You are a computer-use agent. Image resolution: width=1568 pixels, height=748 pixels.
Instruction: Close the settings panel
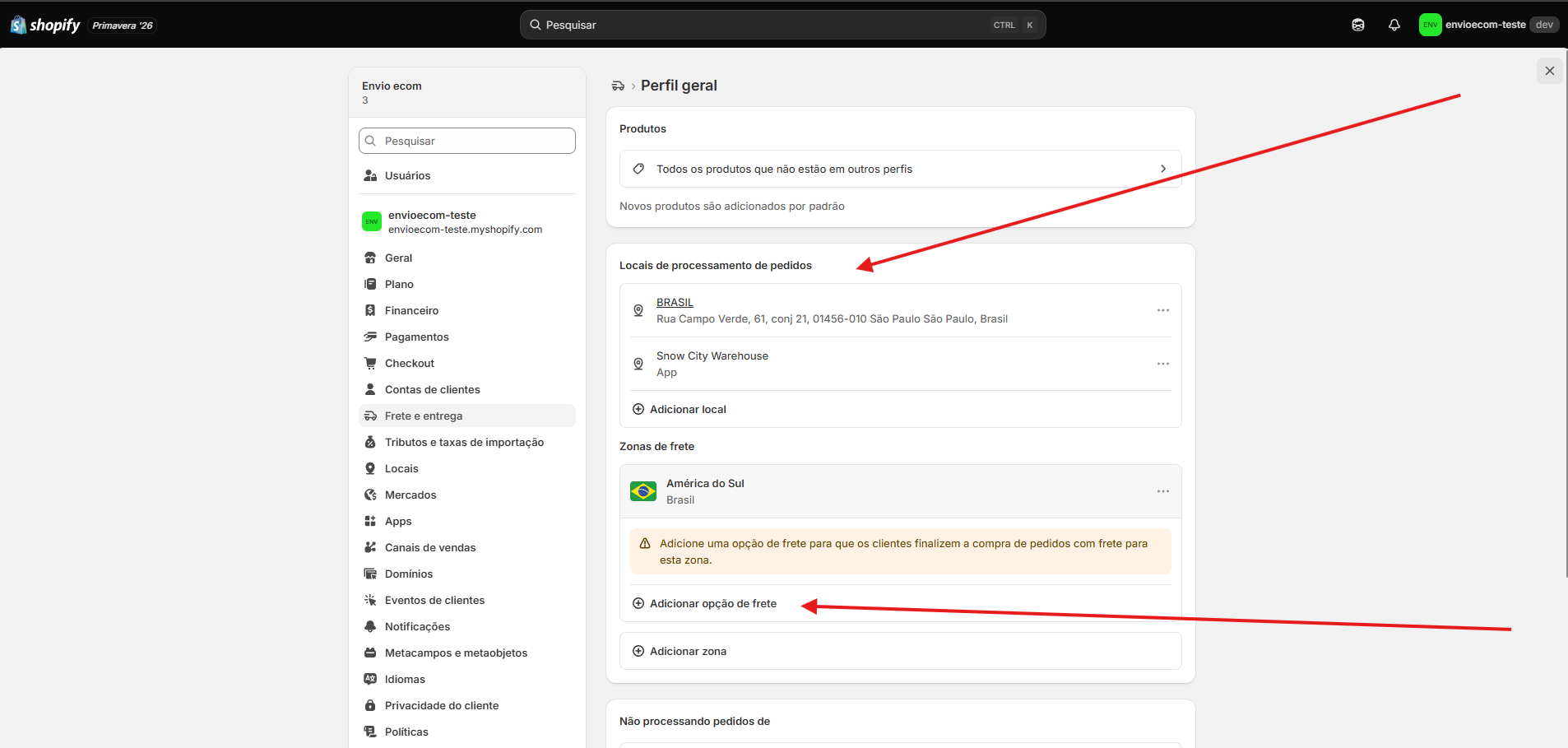[x=1550, y=71]
